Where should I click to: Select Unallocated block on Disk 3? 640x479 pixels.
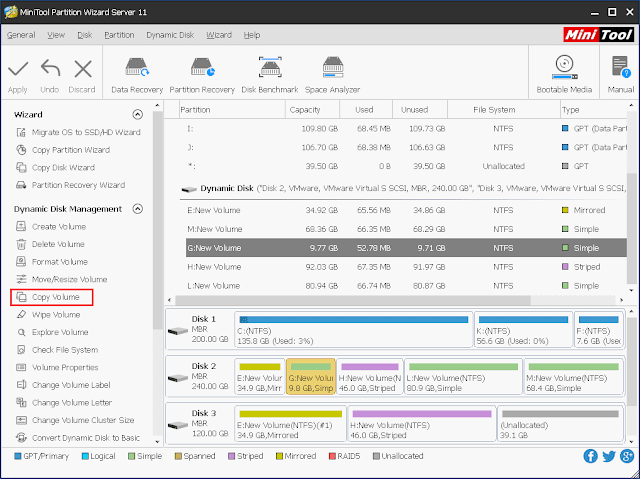[x=560, y=424]
